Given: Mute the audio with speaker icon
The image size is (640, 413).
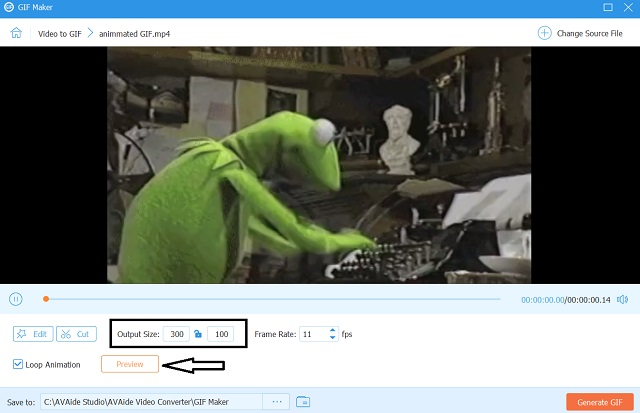Looking at the screenshot, I should coord(622,300).
